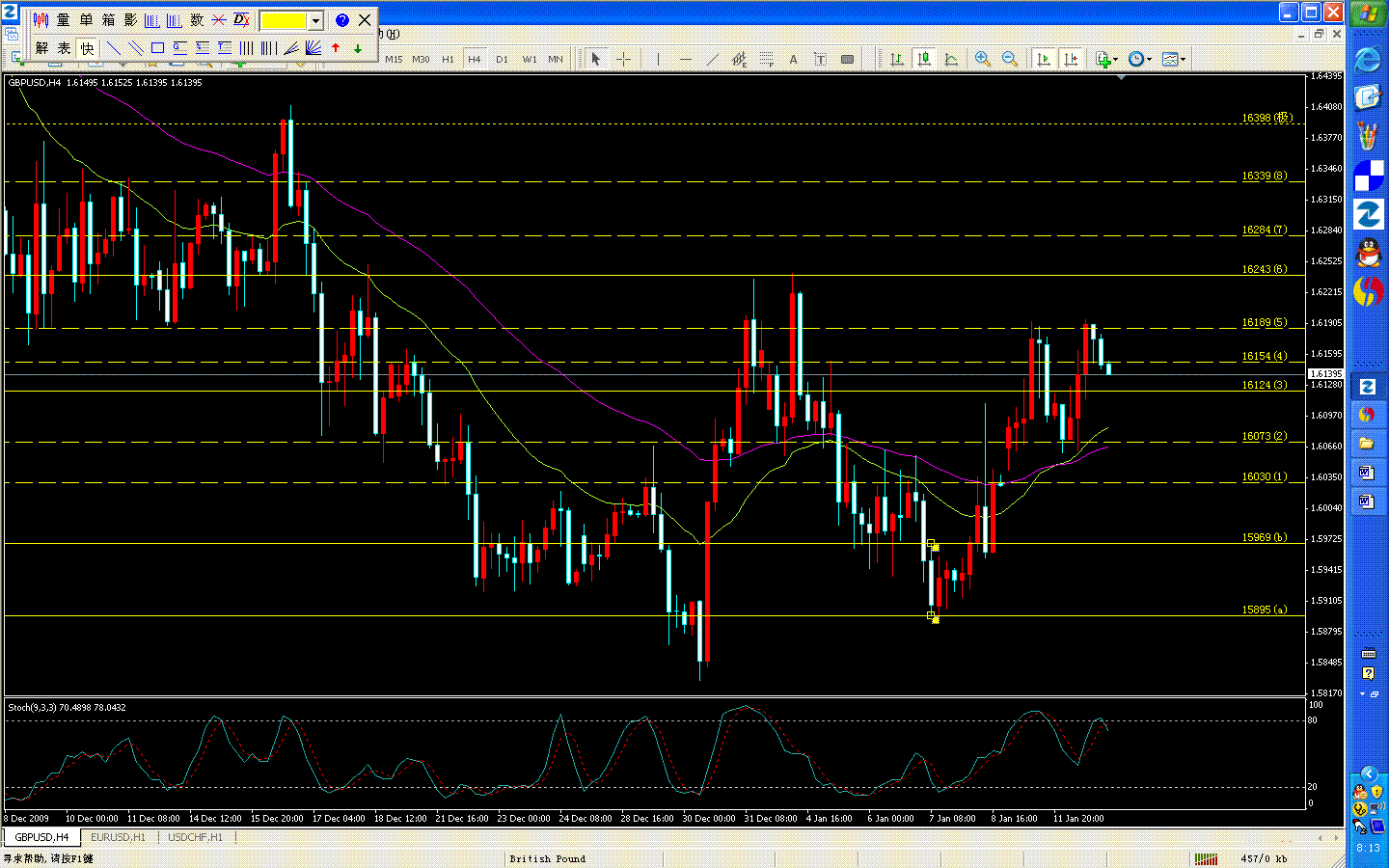Switch to EURUSD,H1 chart tab

point(118,837)
